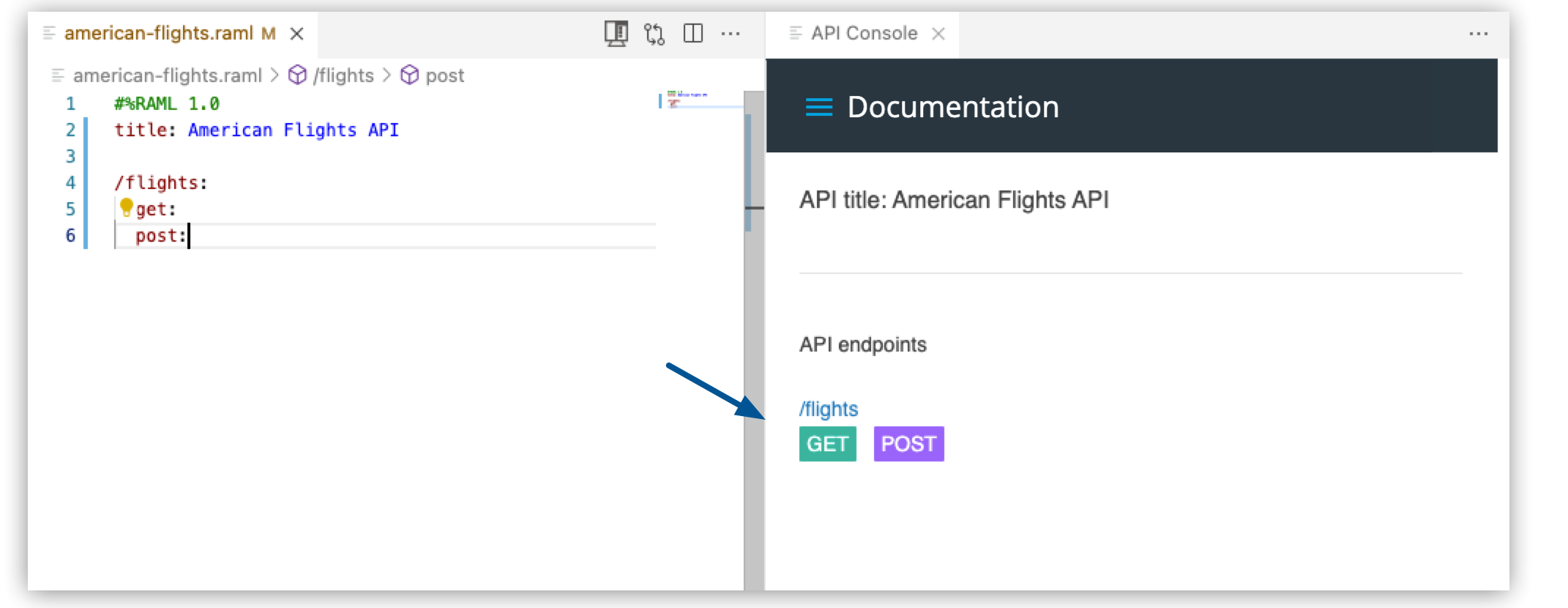Open the API Console preview icon
This screenshot has width=1568, height=608.
tap(616, 34)
